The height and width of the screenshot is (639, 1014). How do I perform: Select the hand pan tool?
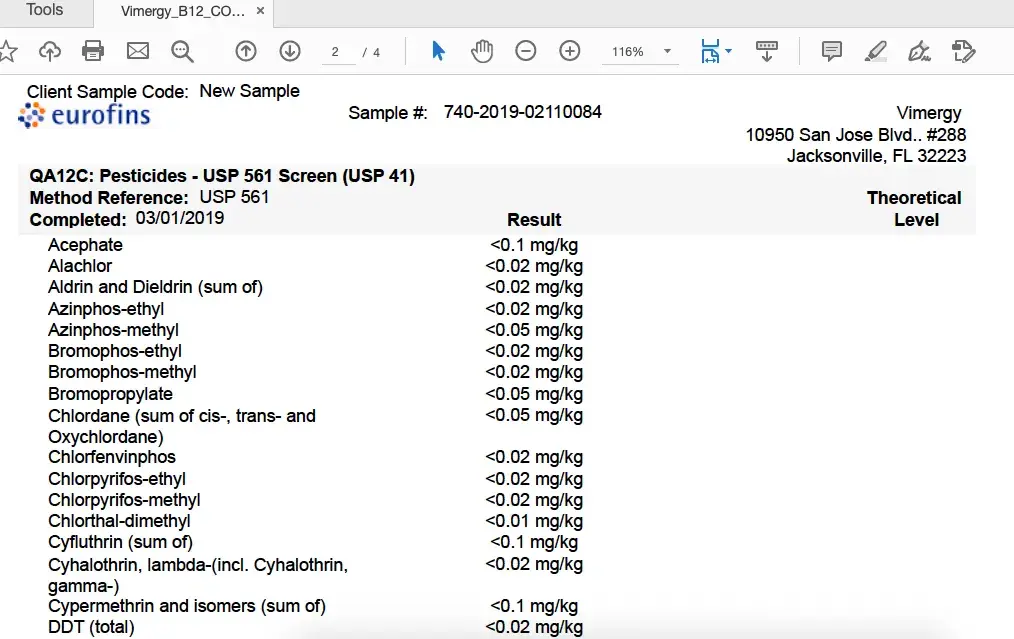pos(482,51)
